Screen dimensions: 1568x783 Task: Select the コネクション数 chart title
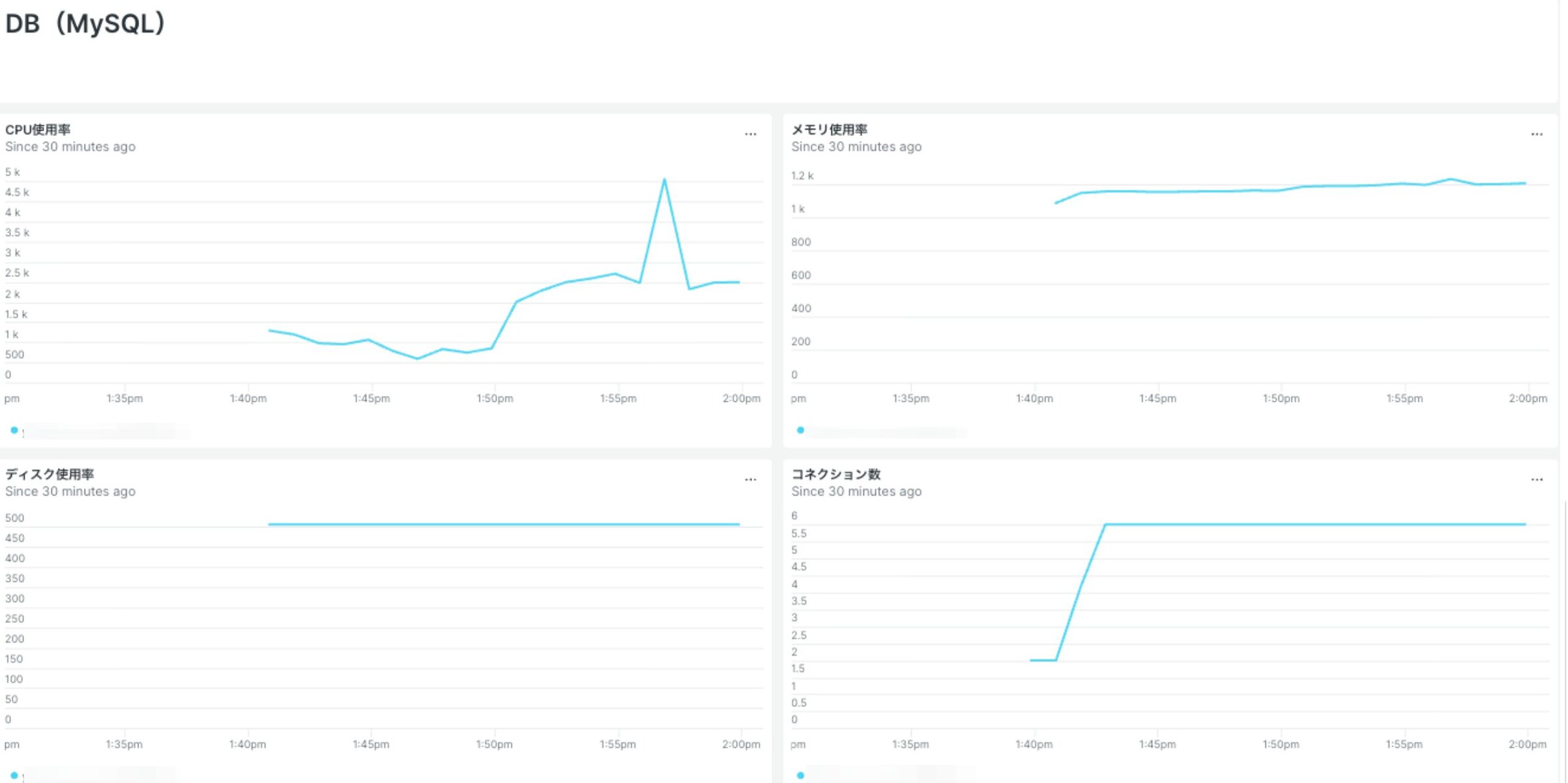(x=837, y=474)
